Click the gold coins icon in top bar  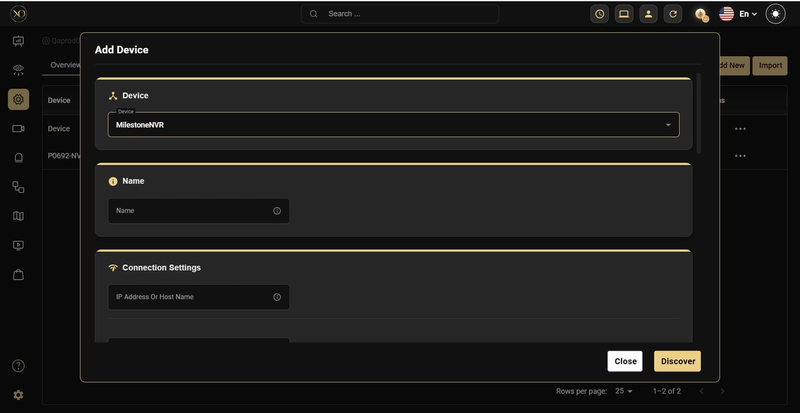[x=702, y=15]
